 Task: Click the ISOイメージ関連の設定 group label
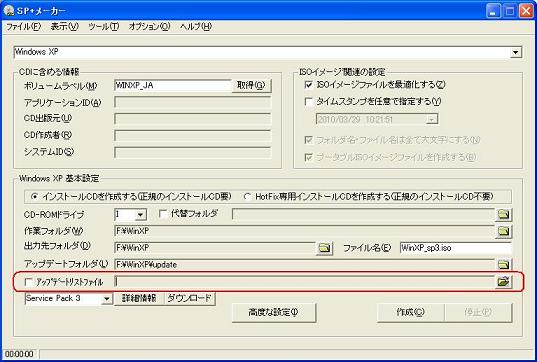[342, 72]
